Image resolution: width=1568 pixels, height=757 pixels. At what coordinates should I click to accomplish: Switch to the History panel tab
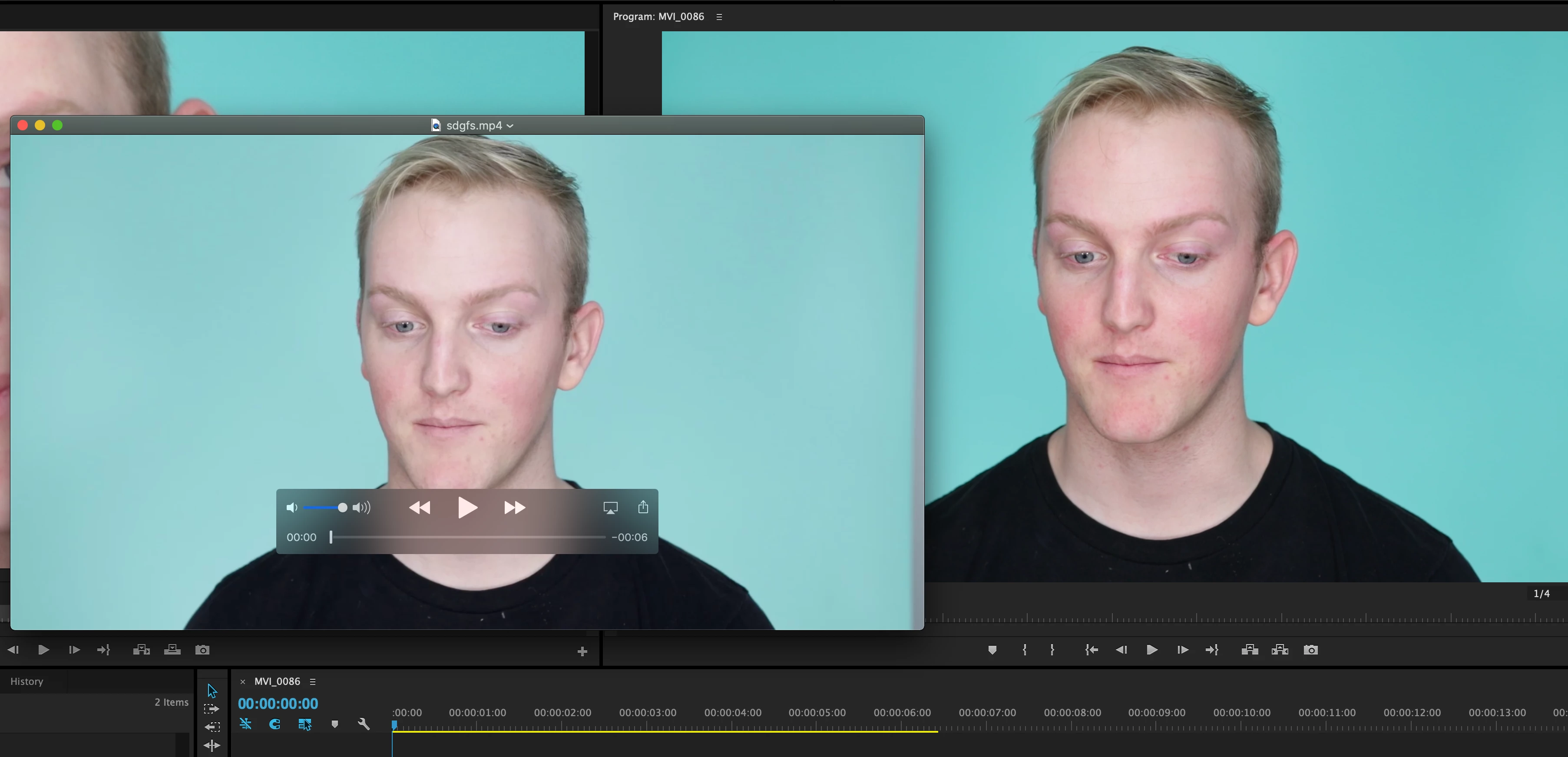(x=27, y=681)
